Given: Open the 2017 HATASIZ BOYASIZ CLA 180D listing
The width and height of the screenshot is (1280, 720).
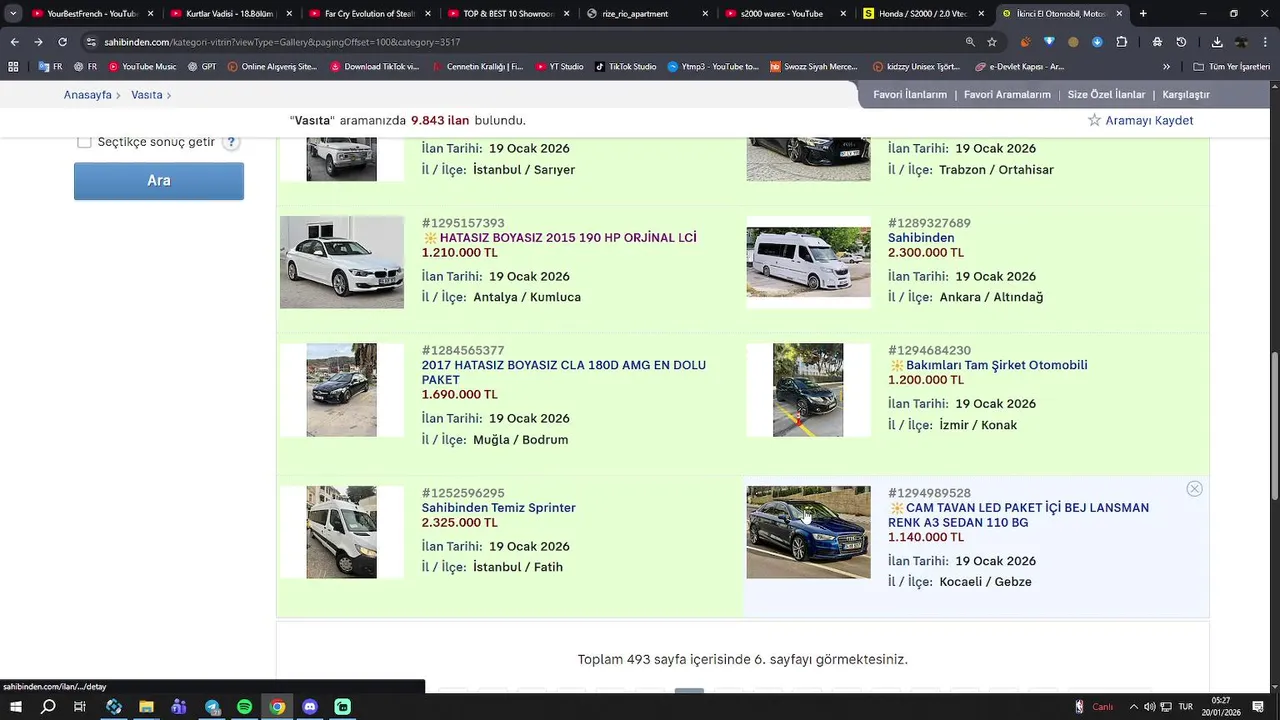Looking at the screenshot, I should click(564, 372).
